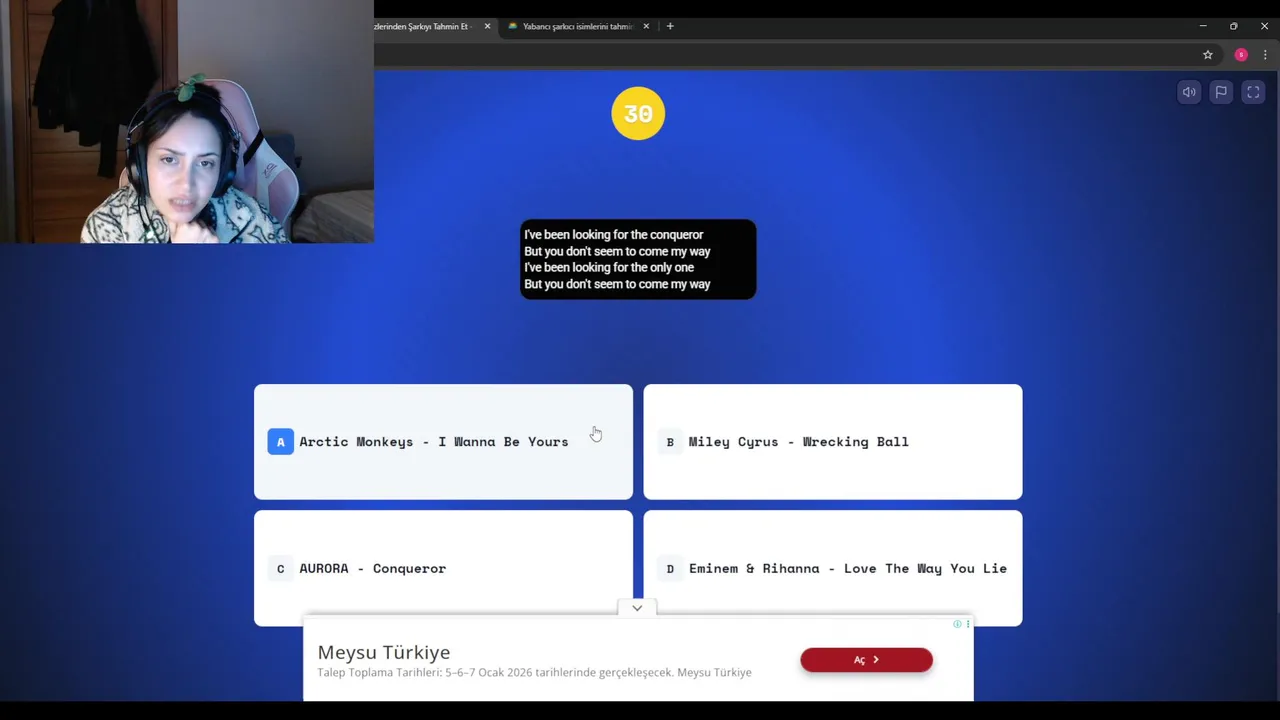Bookmark this page with the star icon
This screenshot has height=720, width=1280.
1208,55
